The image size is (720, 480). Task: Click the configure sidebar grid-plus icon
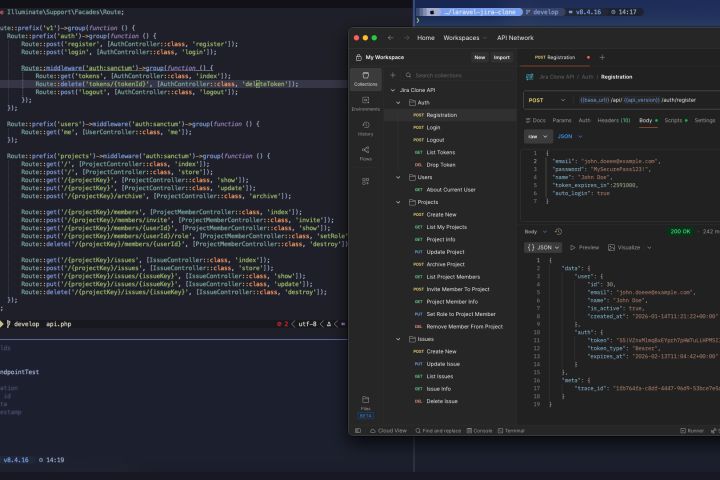point(366,181)
